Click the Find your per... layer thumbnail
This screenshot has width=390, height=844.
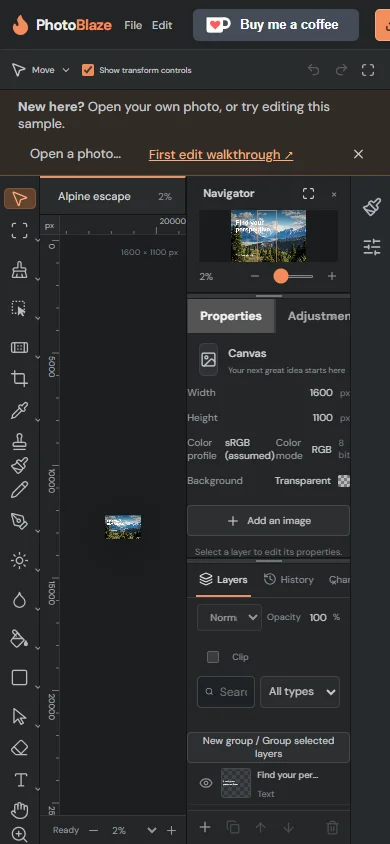tap(236, 783)
